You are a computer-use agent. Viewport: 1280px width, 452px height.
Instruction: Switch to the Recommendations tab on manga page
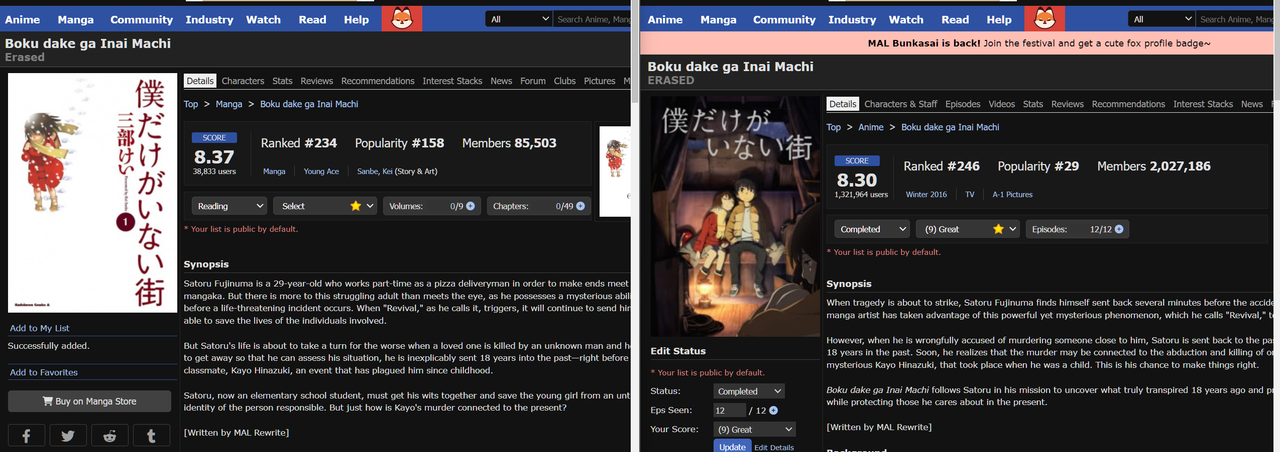point(377,81)
